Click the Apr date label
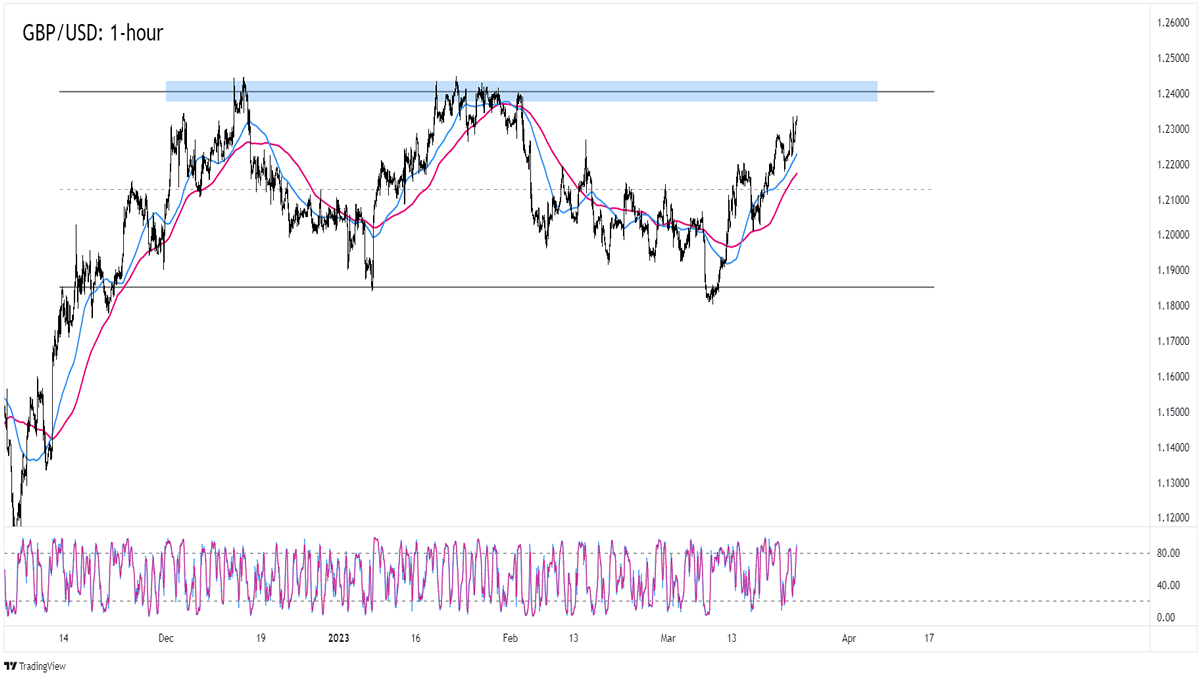The image size is (1200, 675). [848, 638]
